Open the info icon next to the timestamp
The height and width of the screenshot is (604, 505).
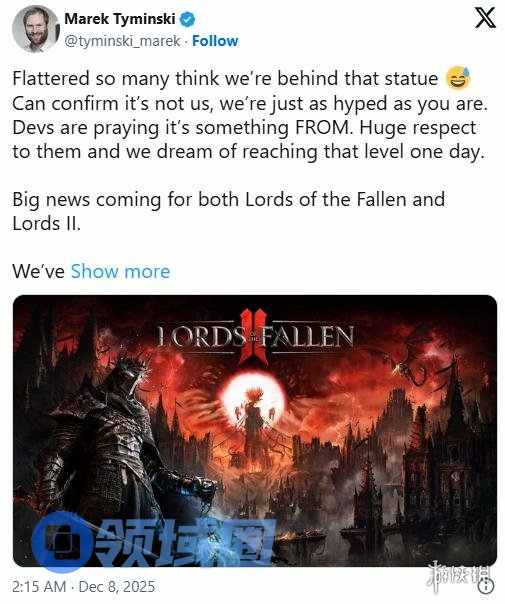tap(485, 586)
